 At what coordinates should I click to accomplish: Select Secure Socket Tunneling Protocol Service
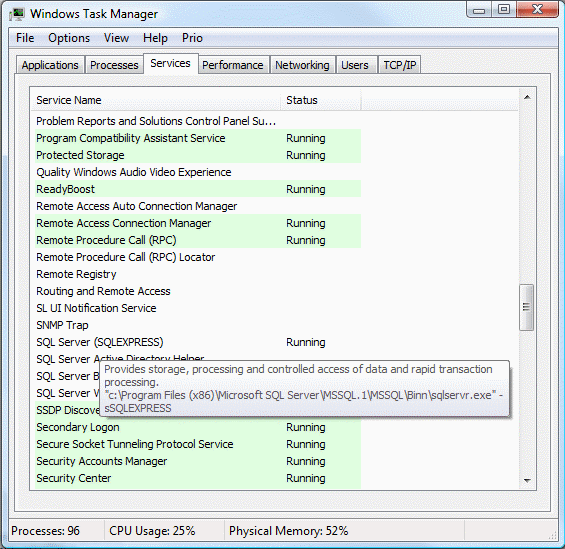tap(197, 444)
